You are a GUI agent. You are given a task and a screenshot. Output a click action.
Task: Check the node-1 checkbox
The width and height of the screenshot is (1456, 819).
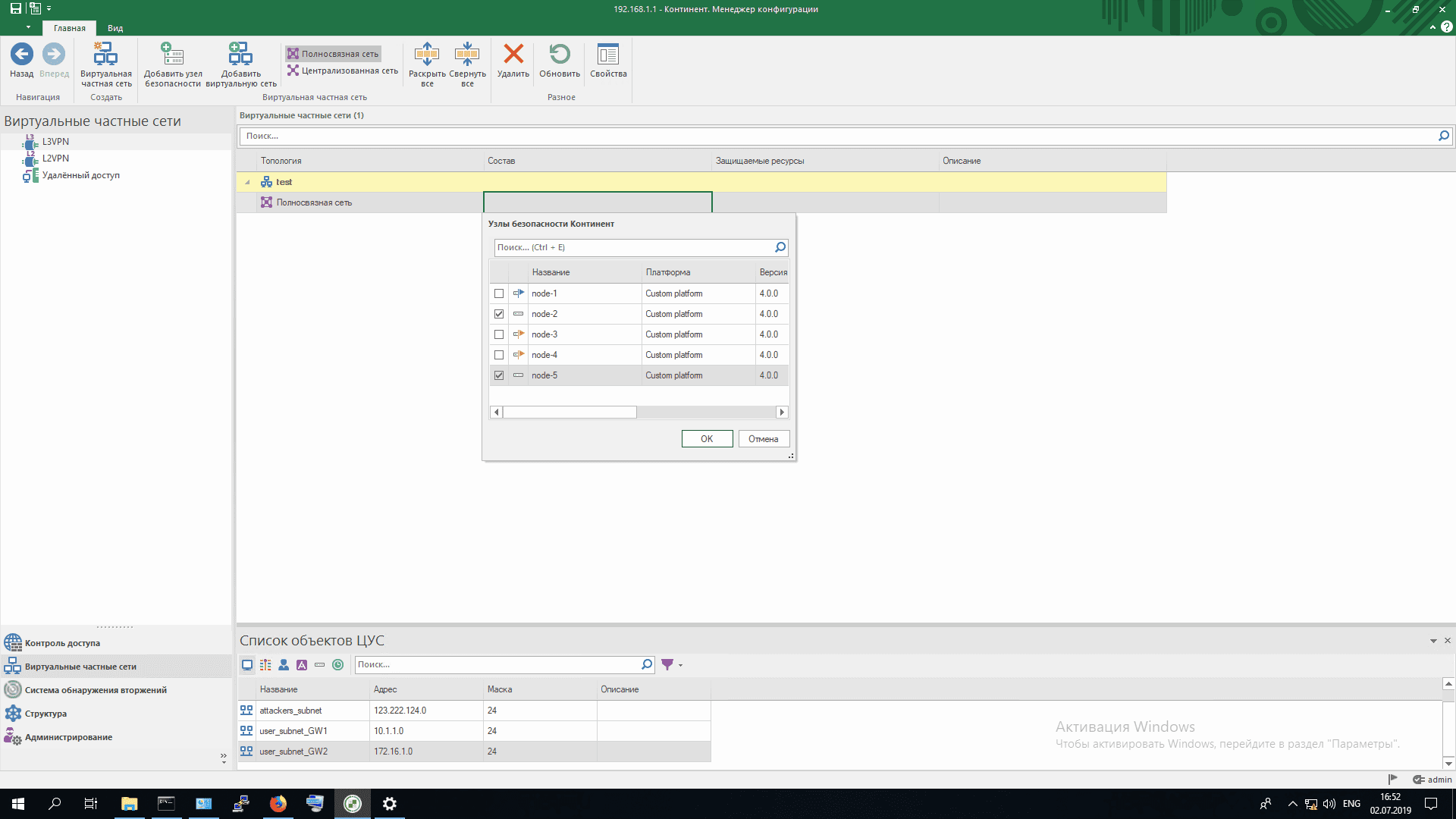tap(499, 293)
